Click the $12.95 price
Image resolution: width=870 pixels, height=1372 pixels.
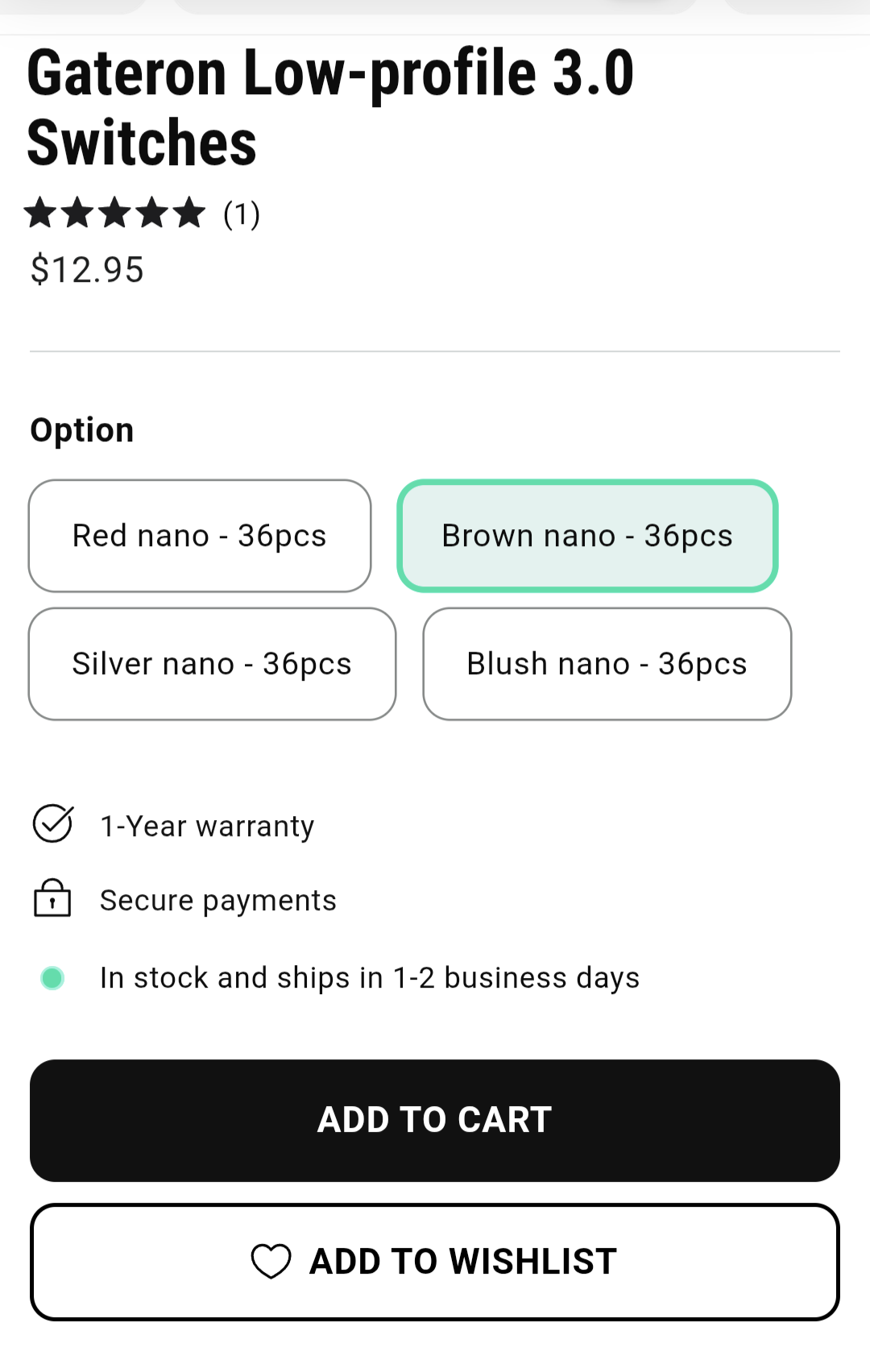coord(87,270)
